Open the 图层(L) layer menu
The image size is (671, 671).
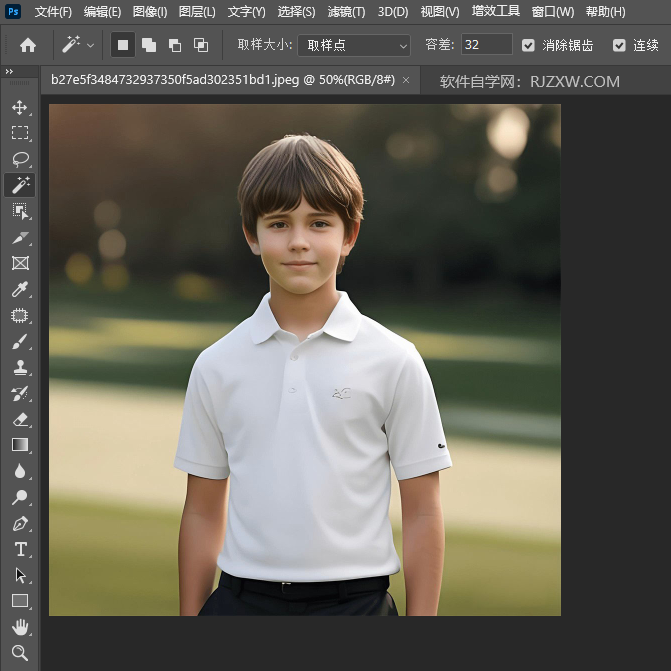coord(199,12)
